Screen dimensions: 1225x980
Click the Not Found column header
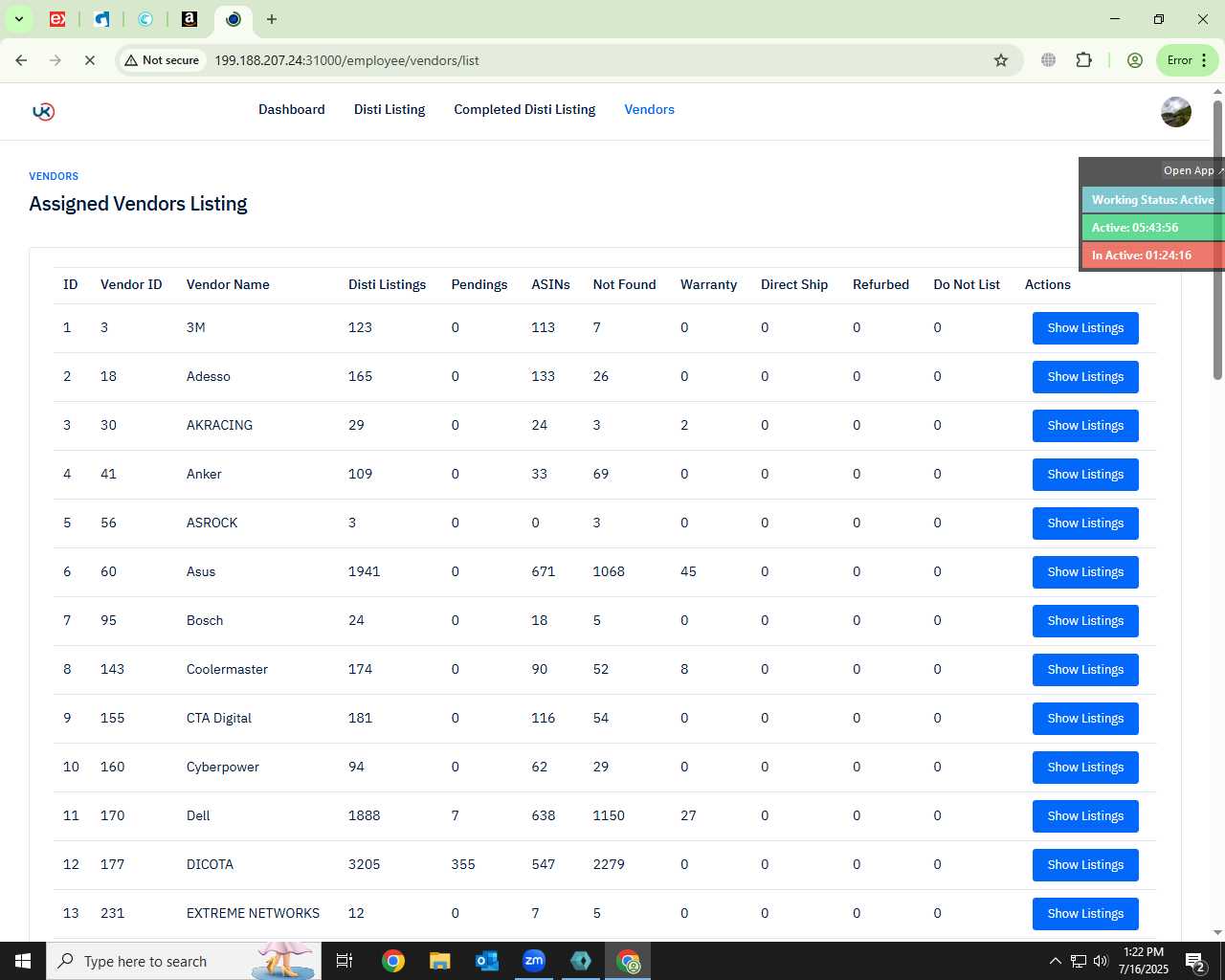tap(624, 285)
